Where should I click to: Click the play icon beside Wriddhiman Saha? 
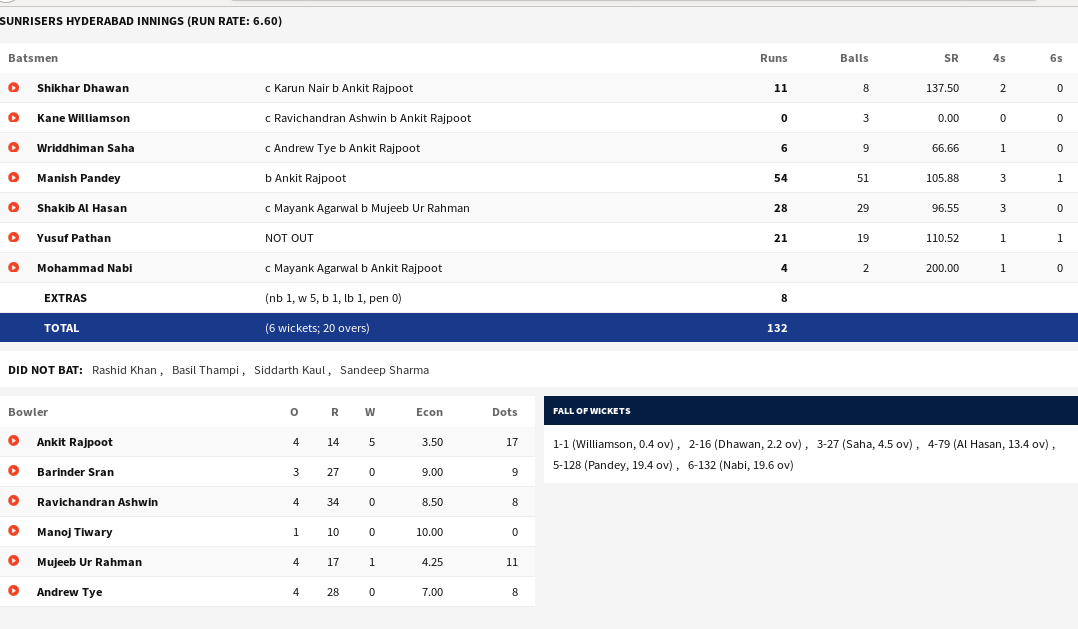pos(14,148)
